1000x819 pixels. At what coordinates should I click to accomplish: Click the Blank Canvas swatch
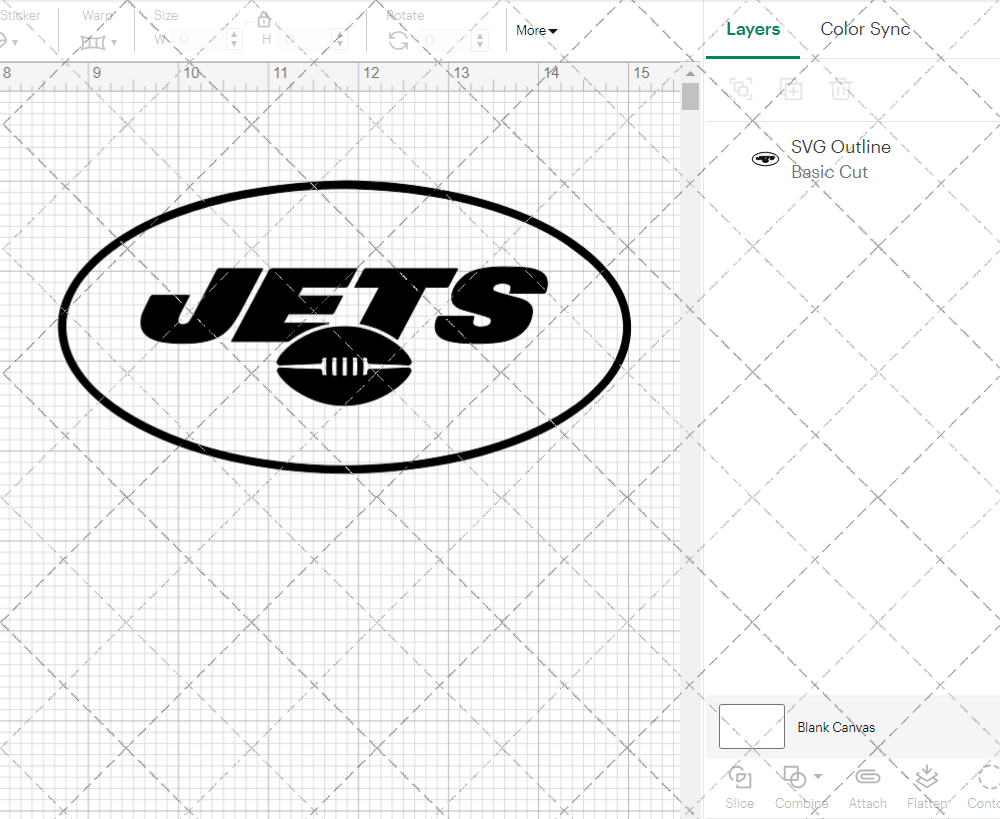click(751, 727)
